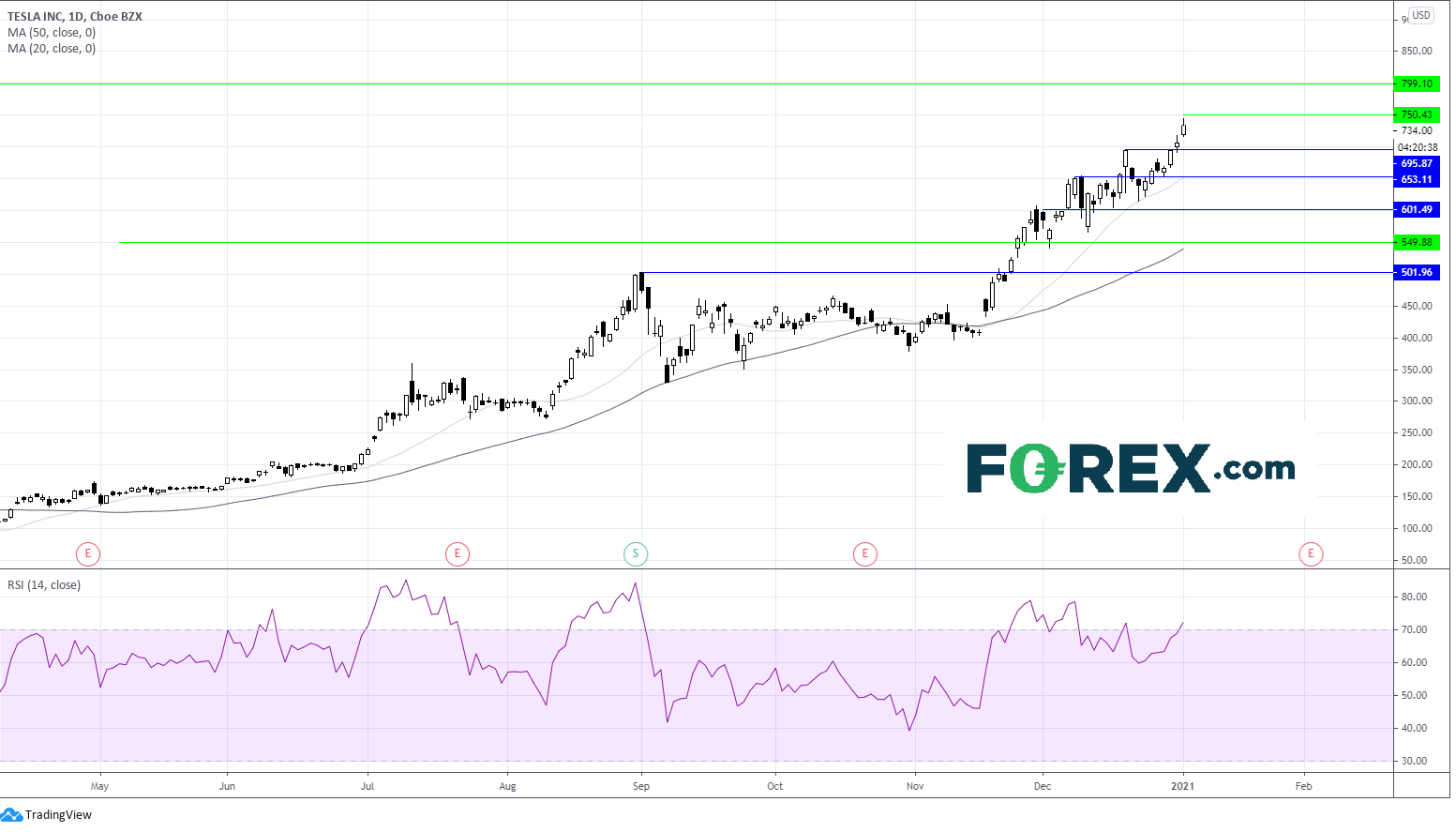Click the 653.11 price label
Viewport: 1456px width, 832px height.
1417,180
